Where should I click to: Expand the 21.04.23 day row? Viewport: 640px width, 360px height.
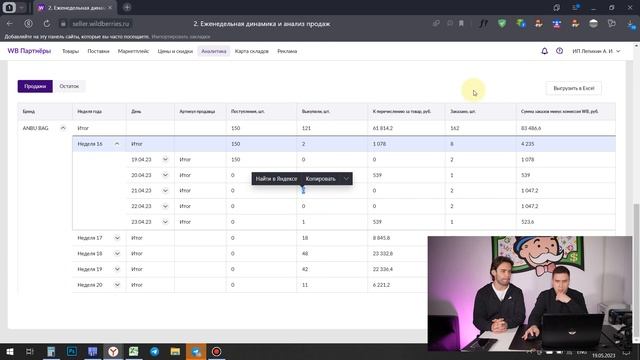coord(165,191)
